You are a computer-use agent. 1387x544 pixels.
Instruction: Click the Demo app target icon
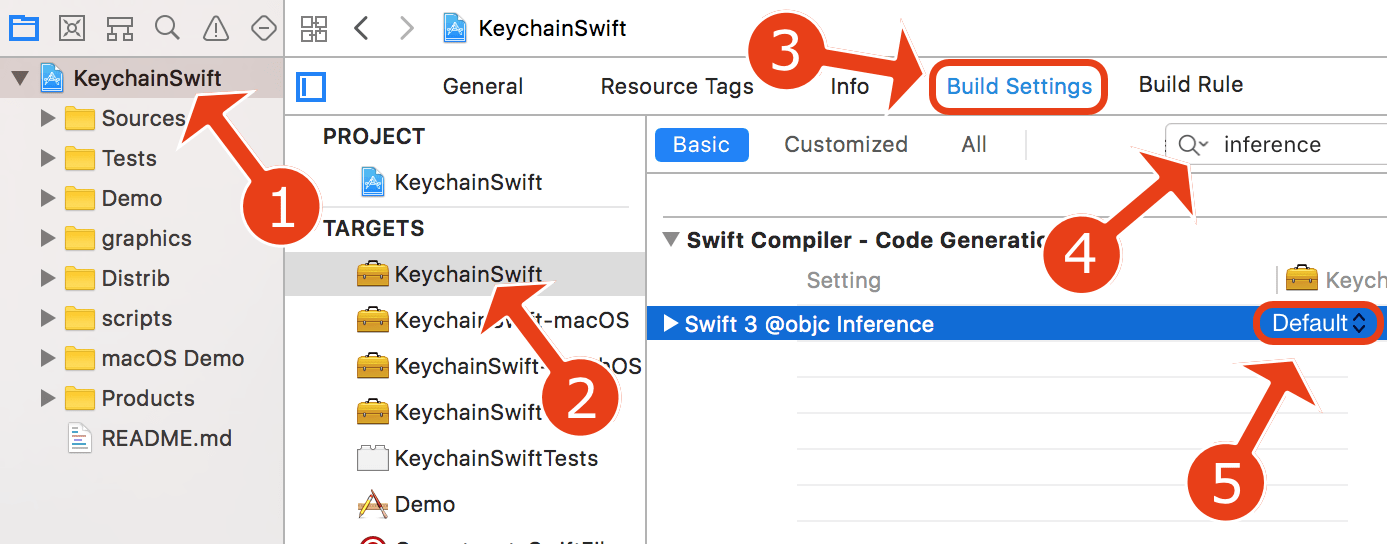(372, 504)
